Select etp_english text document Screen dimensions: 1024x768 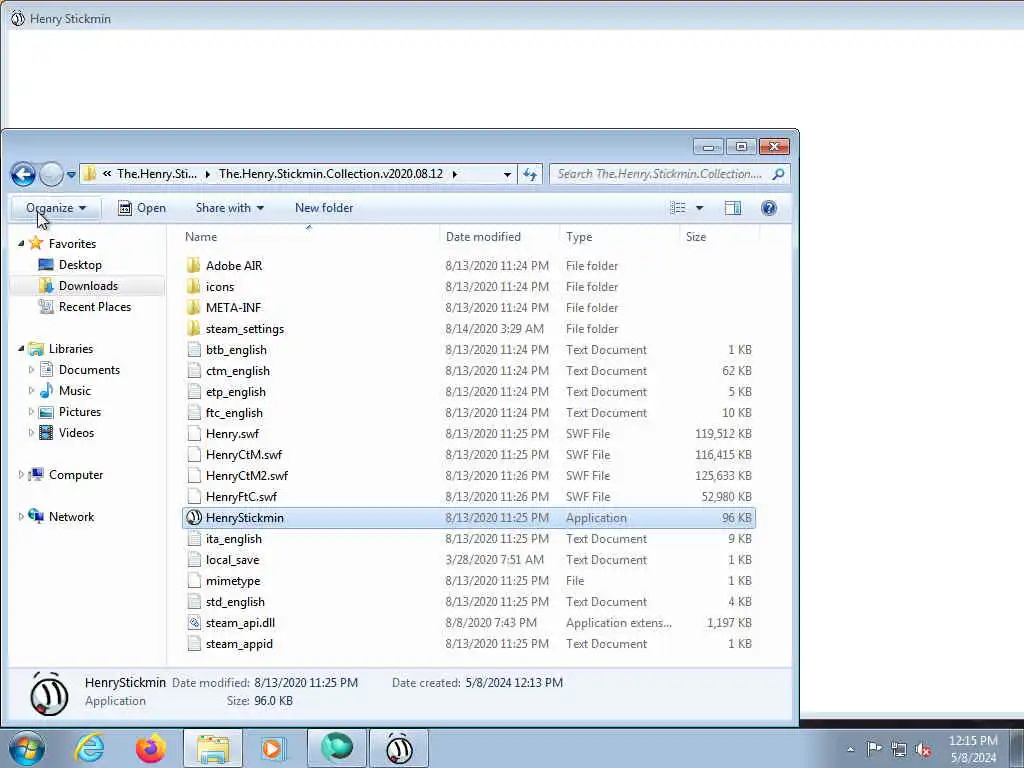(236, 391)
